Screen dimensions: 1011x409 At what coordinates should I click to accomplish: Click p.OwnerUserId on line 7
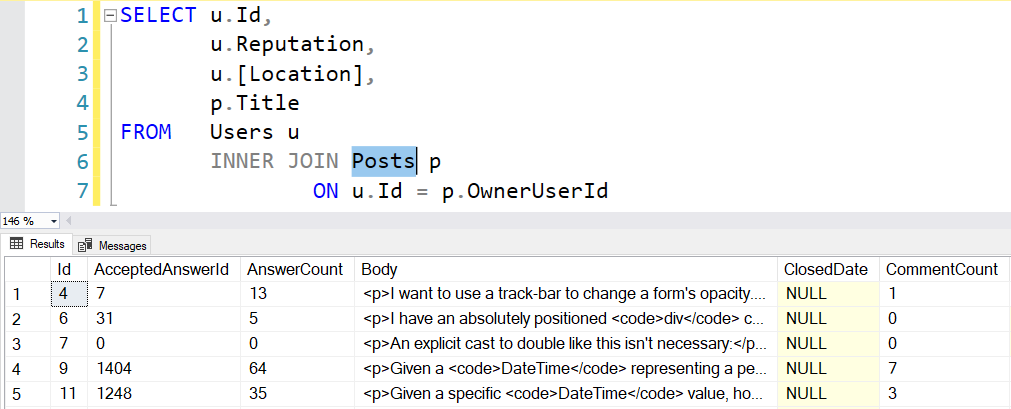point(525,191)
